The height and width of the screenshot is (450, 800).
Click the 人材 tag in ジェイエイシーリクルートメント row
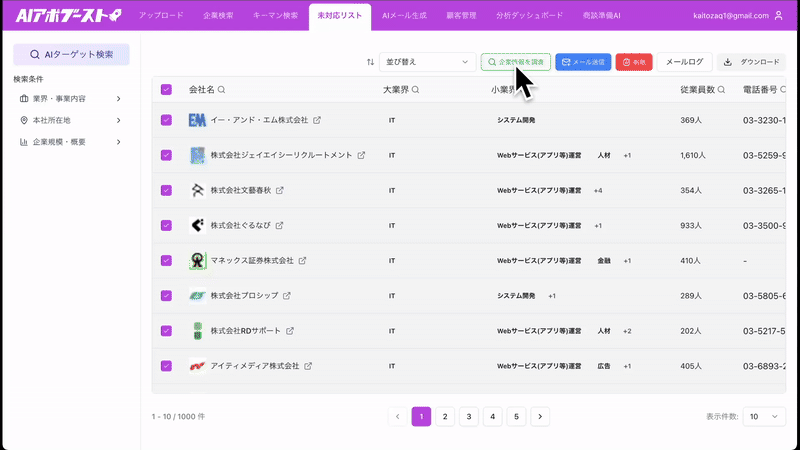click(604, 155)
